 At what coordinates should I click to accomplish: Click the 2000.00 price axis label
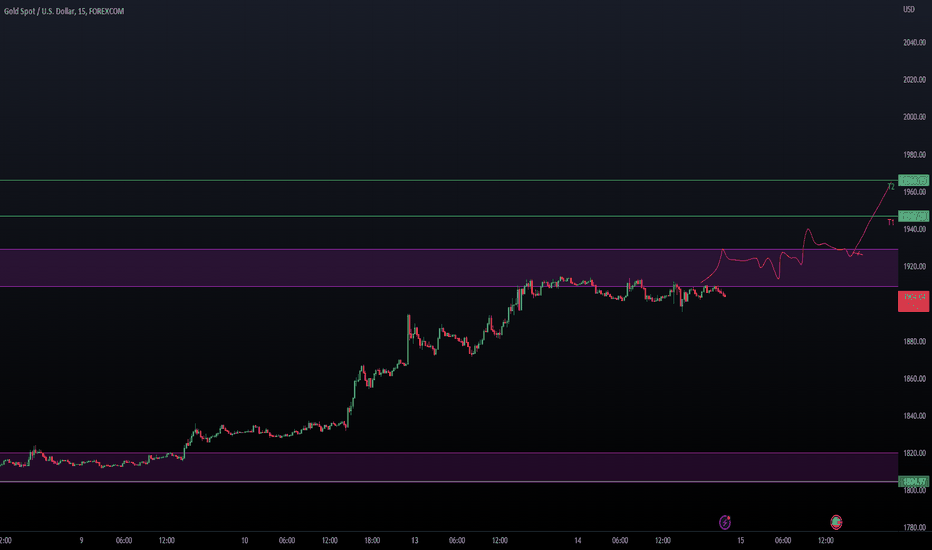[914, 117]
